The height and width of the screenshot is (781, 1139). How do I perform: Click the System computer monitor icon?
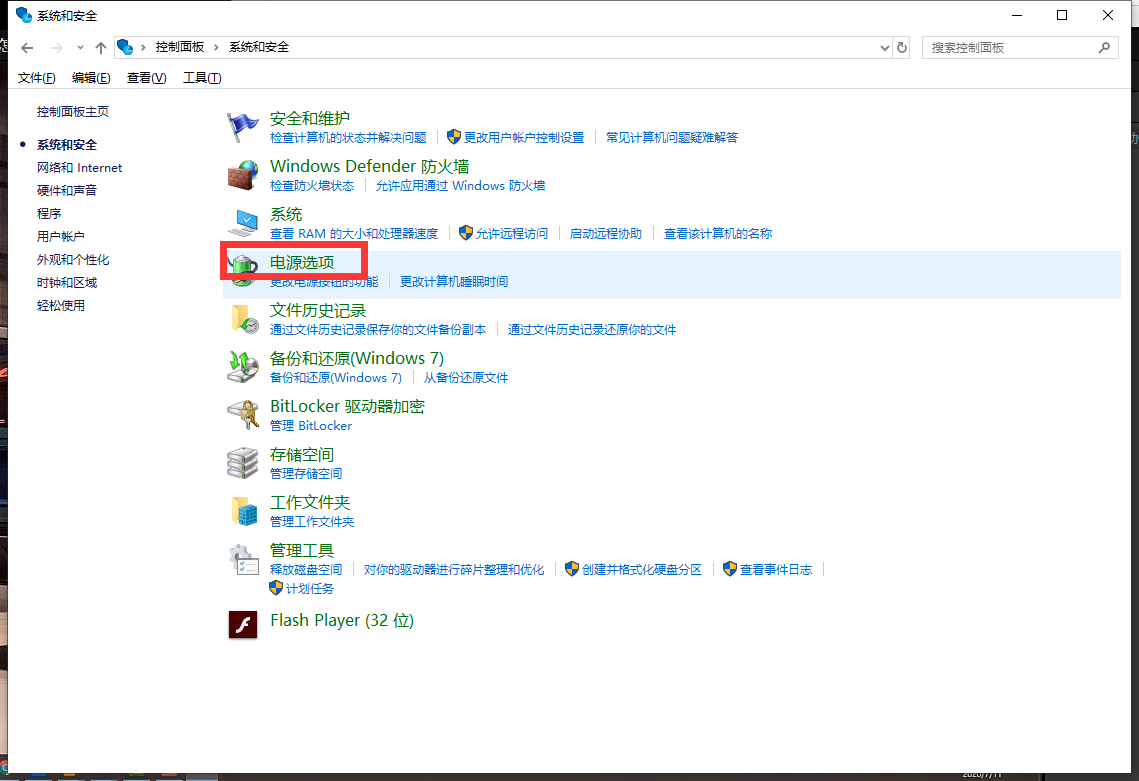coord(243,223)
